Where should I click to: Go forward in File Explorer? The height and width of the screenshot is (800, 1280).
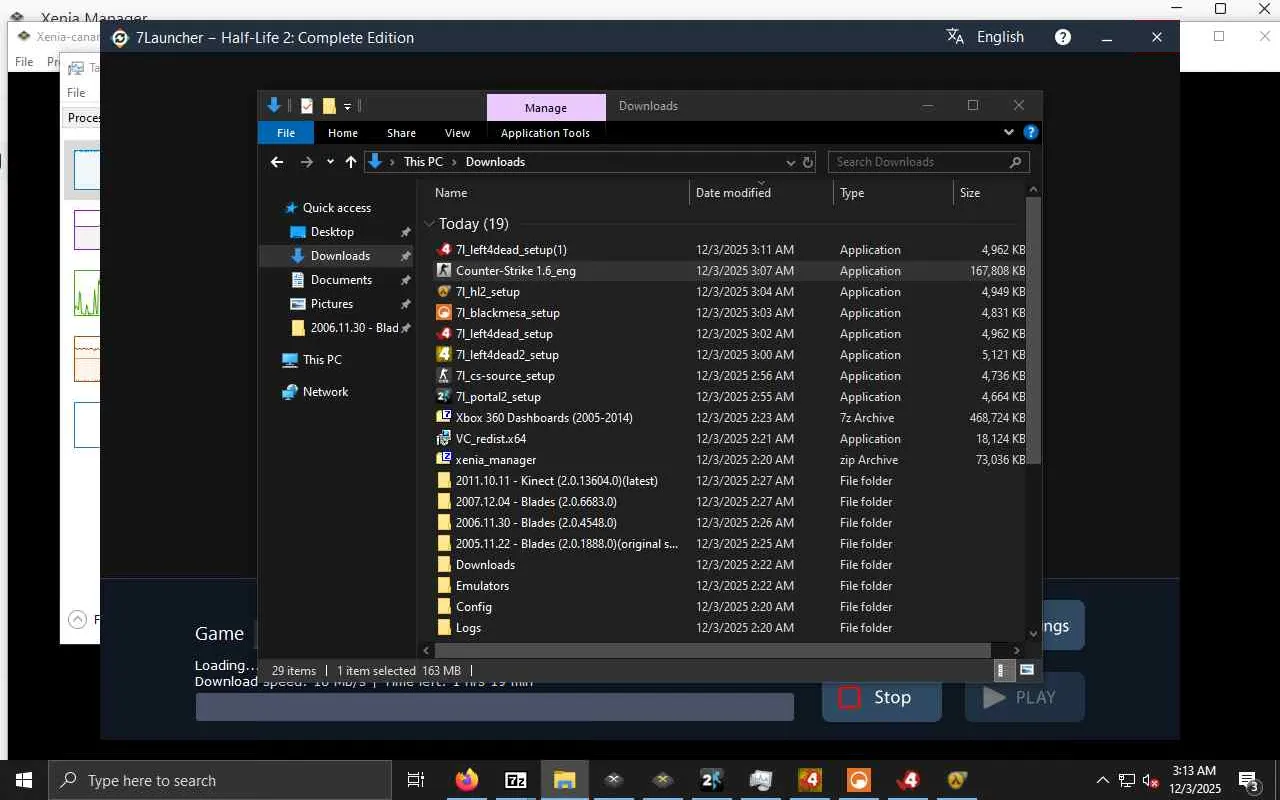pos(307,162)
